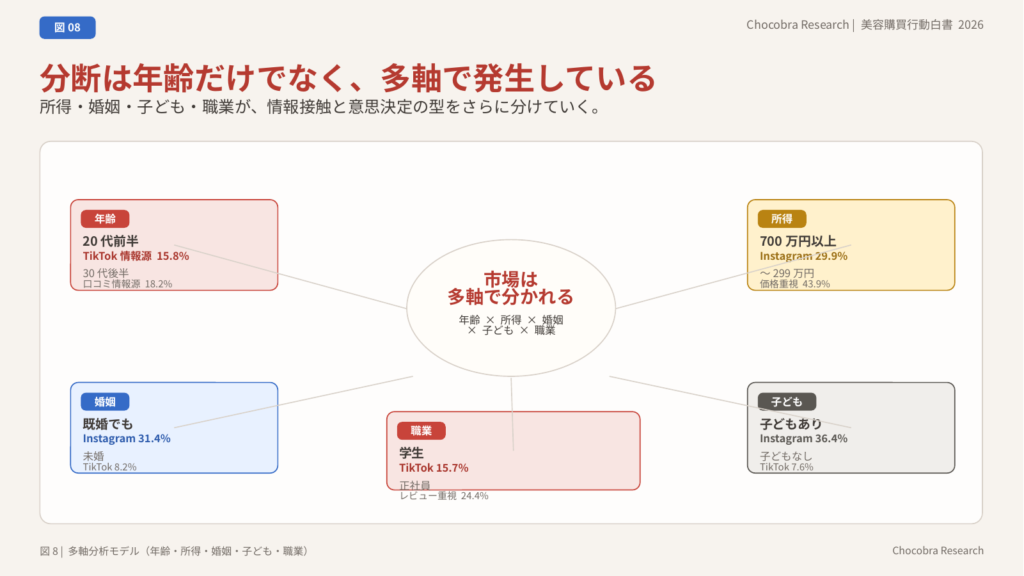Click the TikTok 情報源 15.8% value

pyautogui.click(x=136, y=256)
